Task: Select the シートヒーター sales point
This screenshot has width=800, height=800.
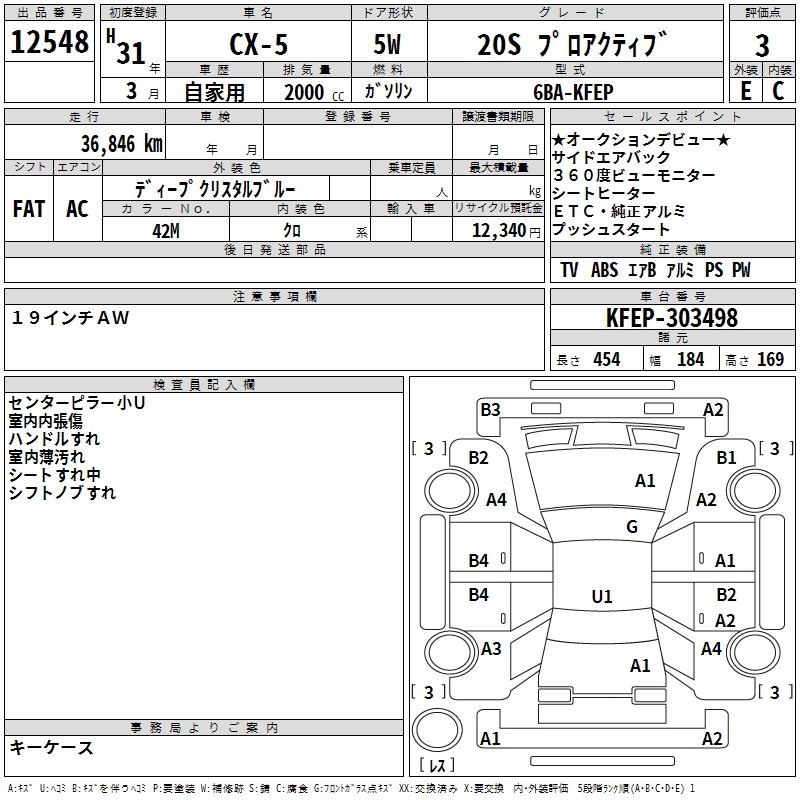Action: click(x=604, y=193)
